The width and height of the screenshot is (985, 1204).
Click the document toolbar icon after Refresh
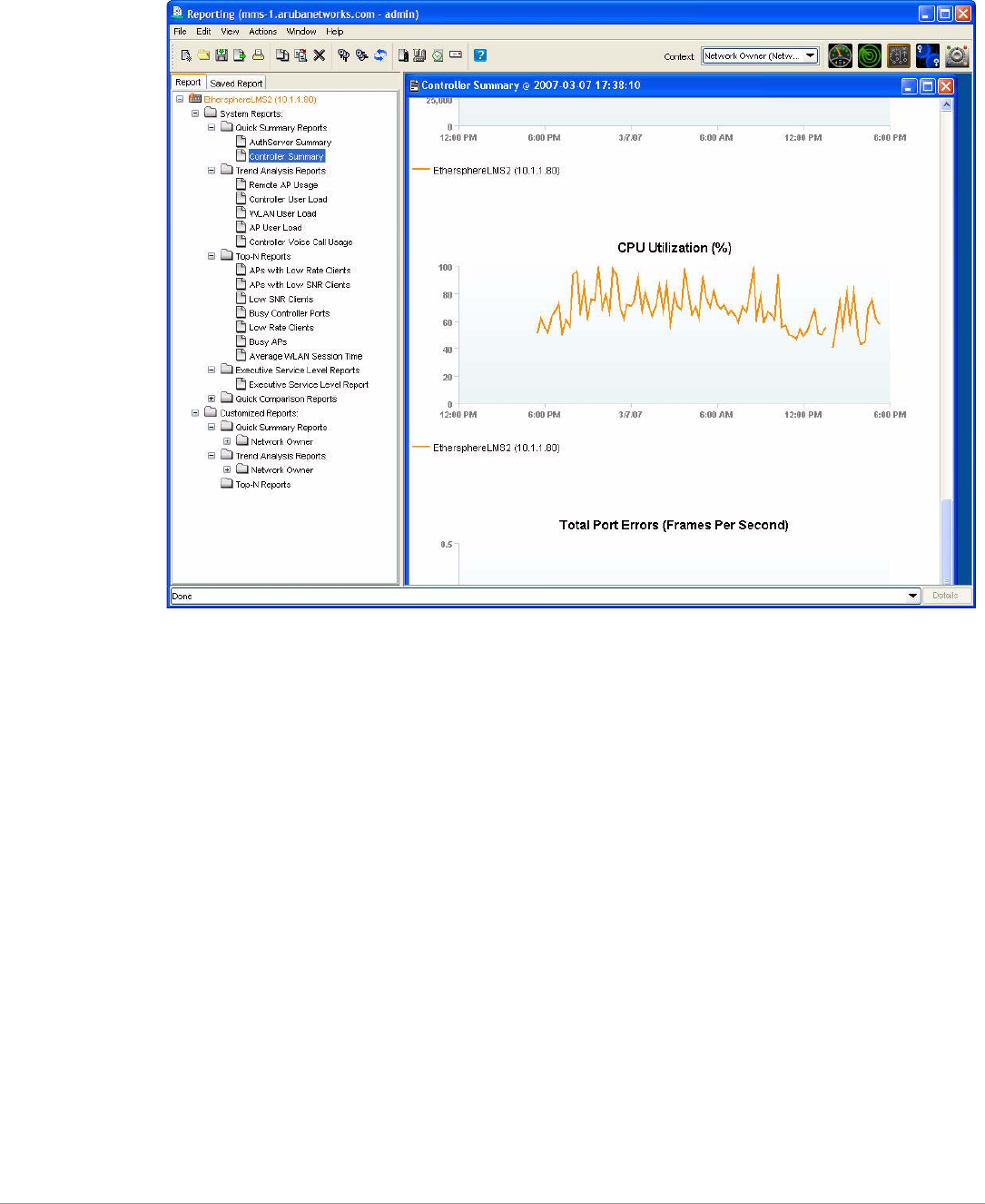click(403, 55)
